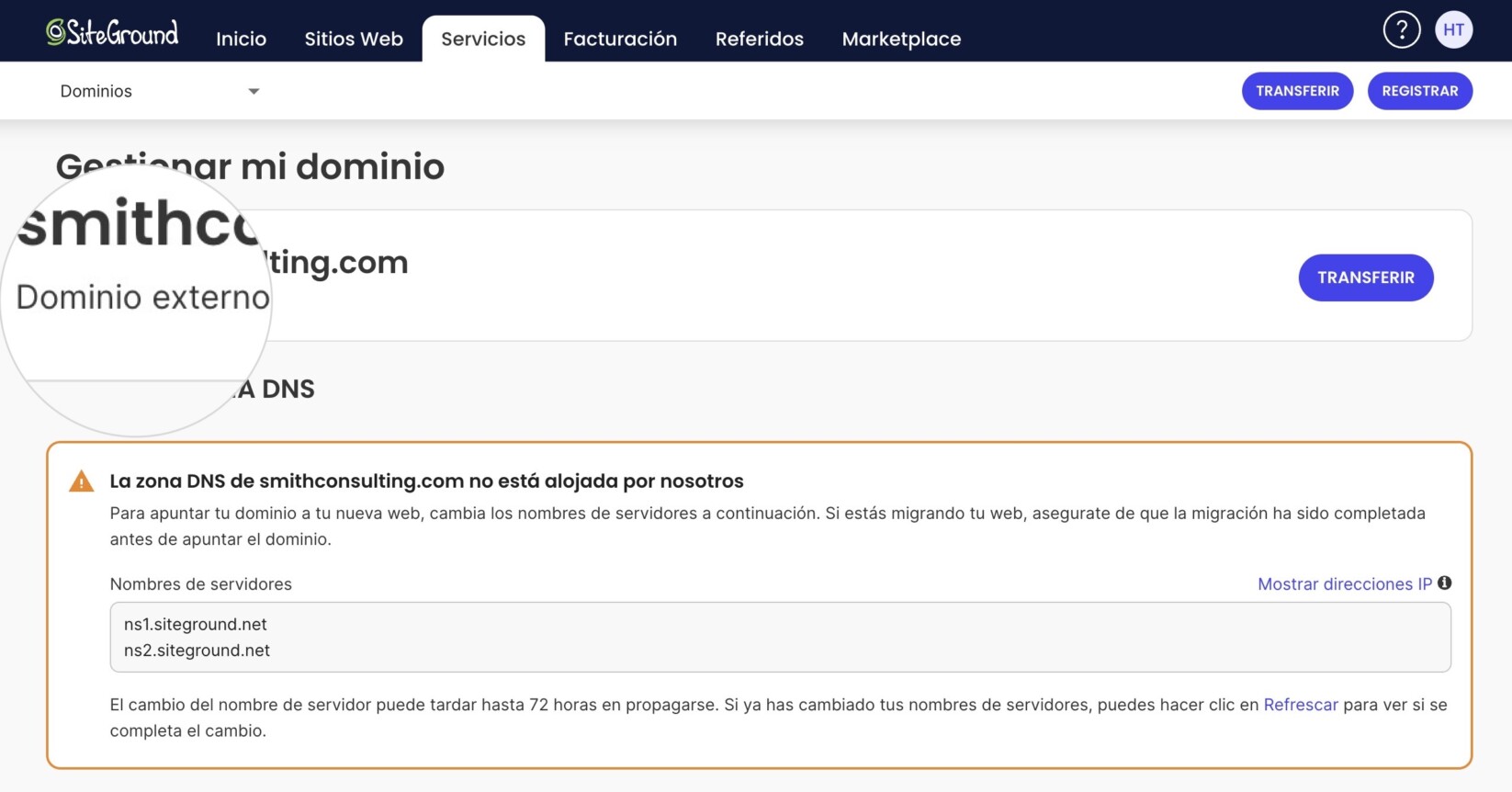1512x792 pixels.
Task: Open the Sitios Web tab
Action: 354,39
